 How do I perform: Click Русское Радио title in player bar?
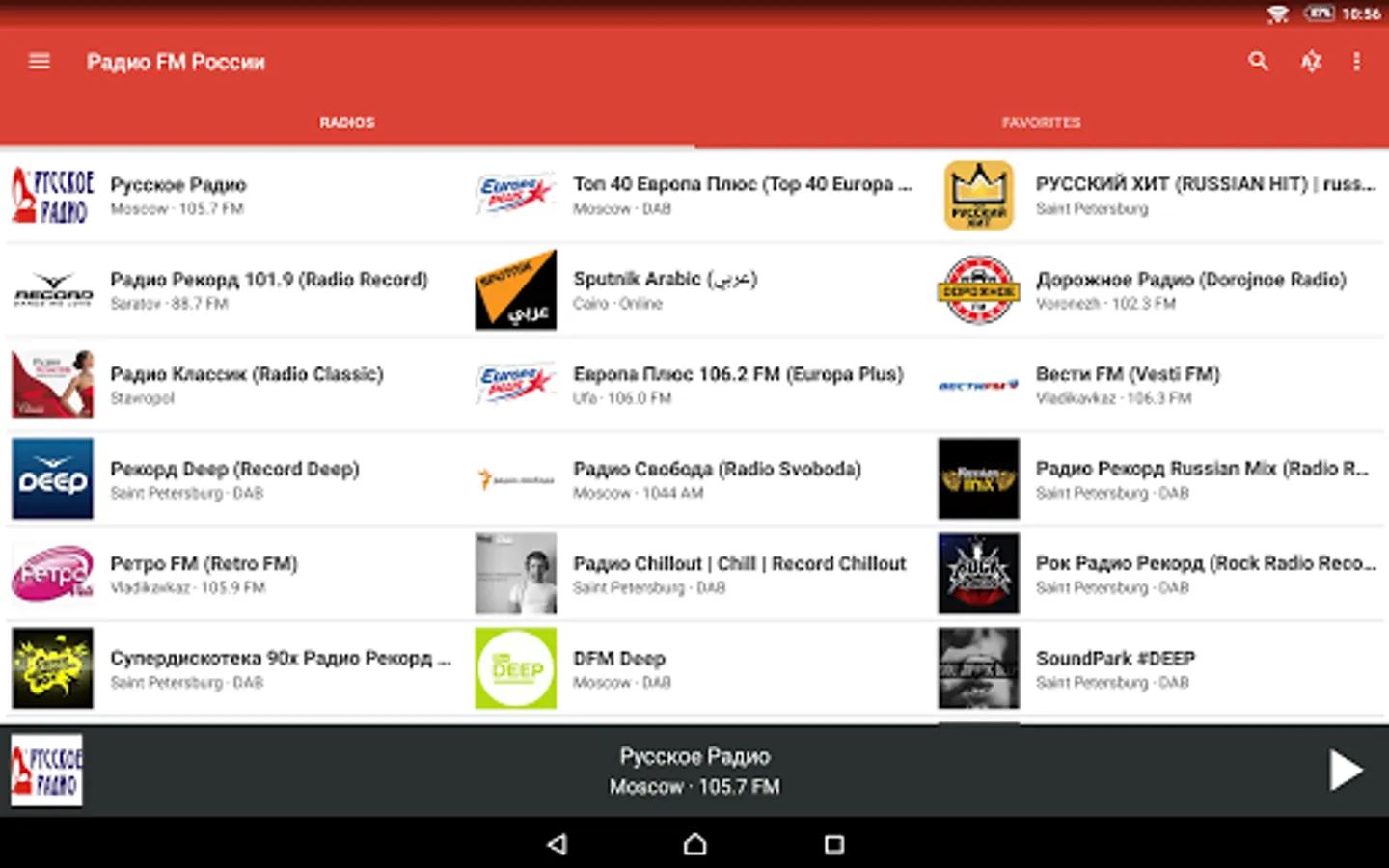694,756
